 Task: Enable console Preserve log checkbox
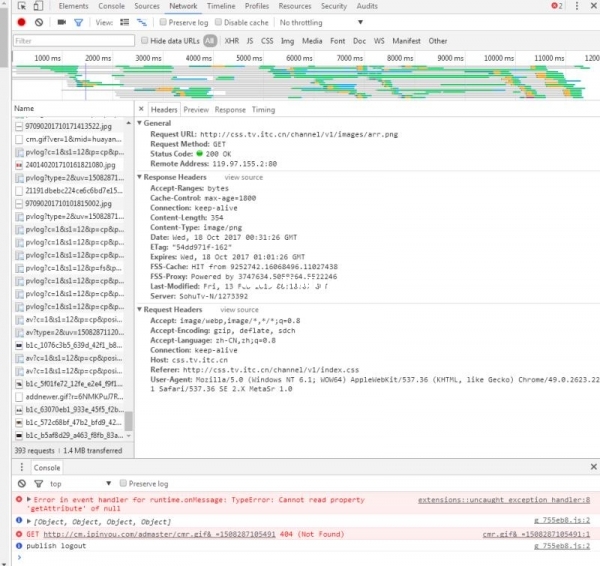click(x=123, y=483)
